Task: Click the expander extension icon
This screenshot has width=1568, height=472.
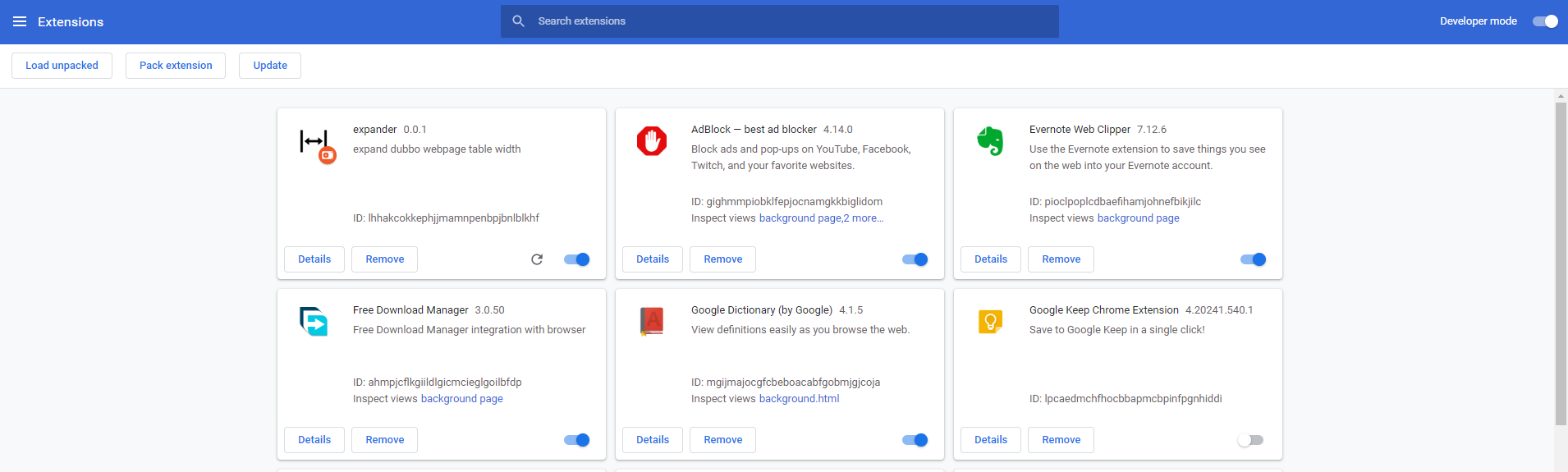Action: click(316, 144)
